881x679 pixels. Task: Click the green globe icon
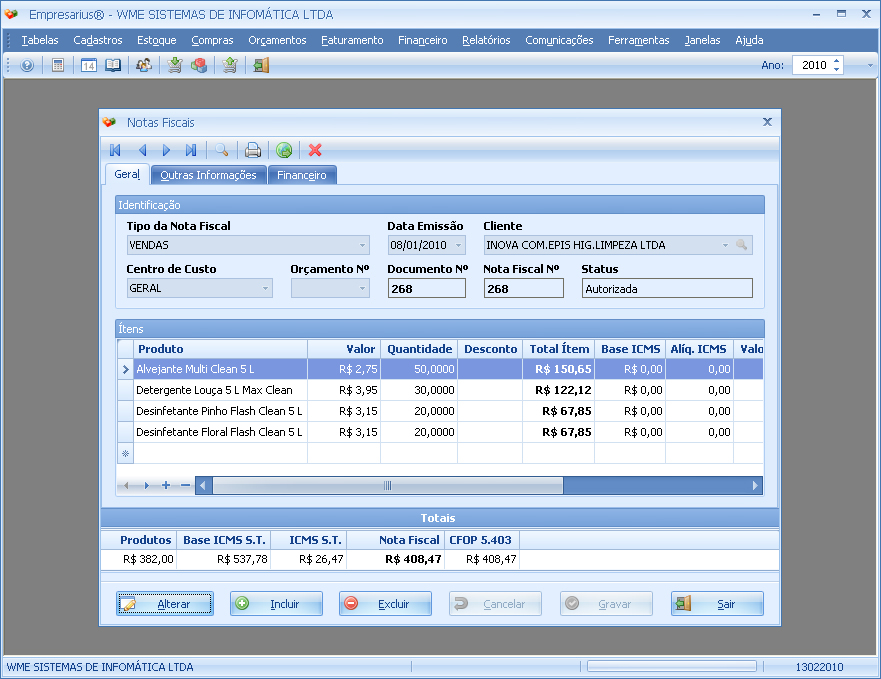point(284,150)
